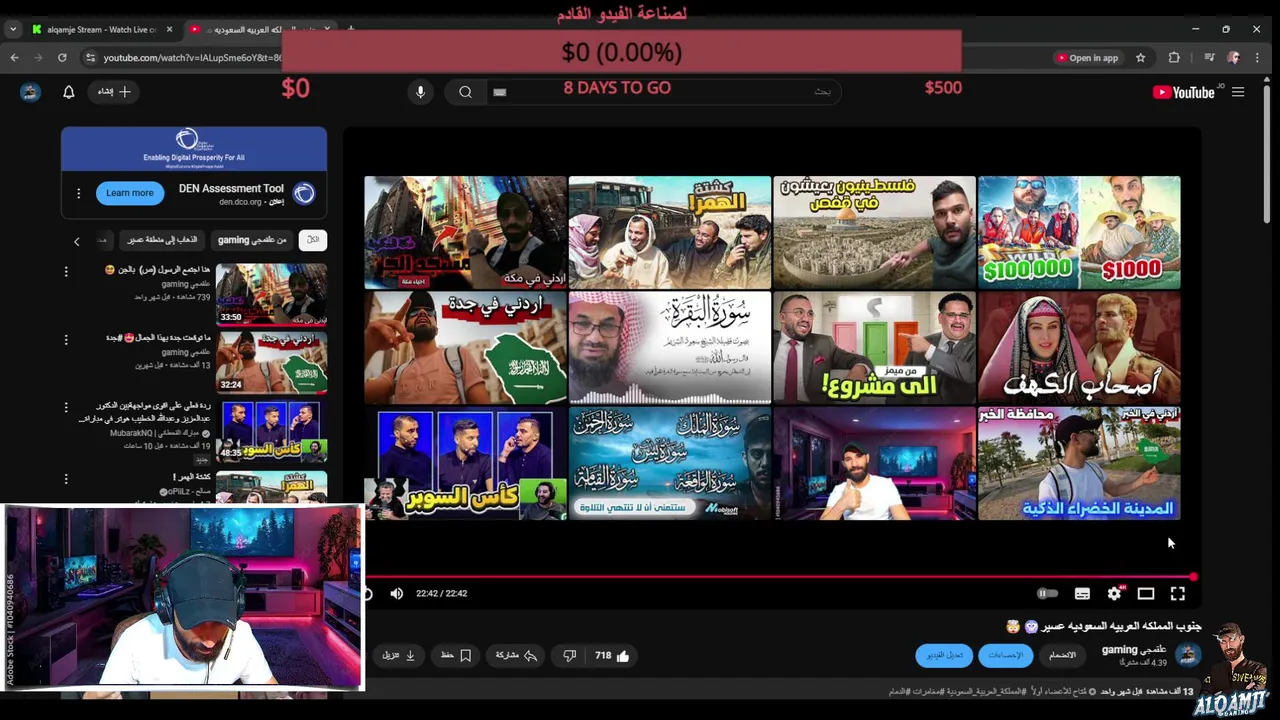Bookmark this page with star icon
The width and height of the screenshot is (1280, 720).
[x=1140, y=58]
